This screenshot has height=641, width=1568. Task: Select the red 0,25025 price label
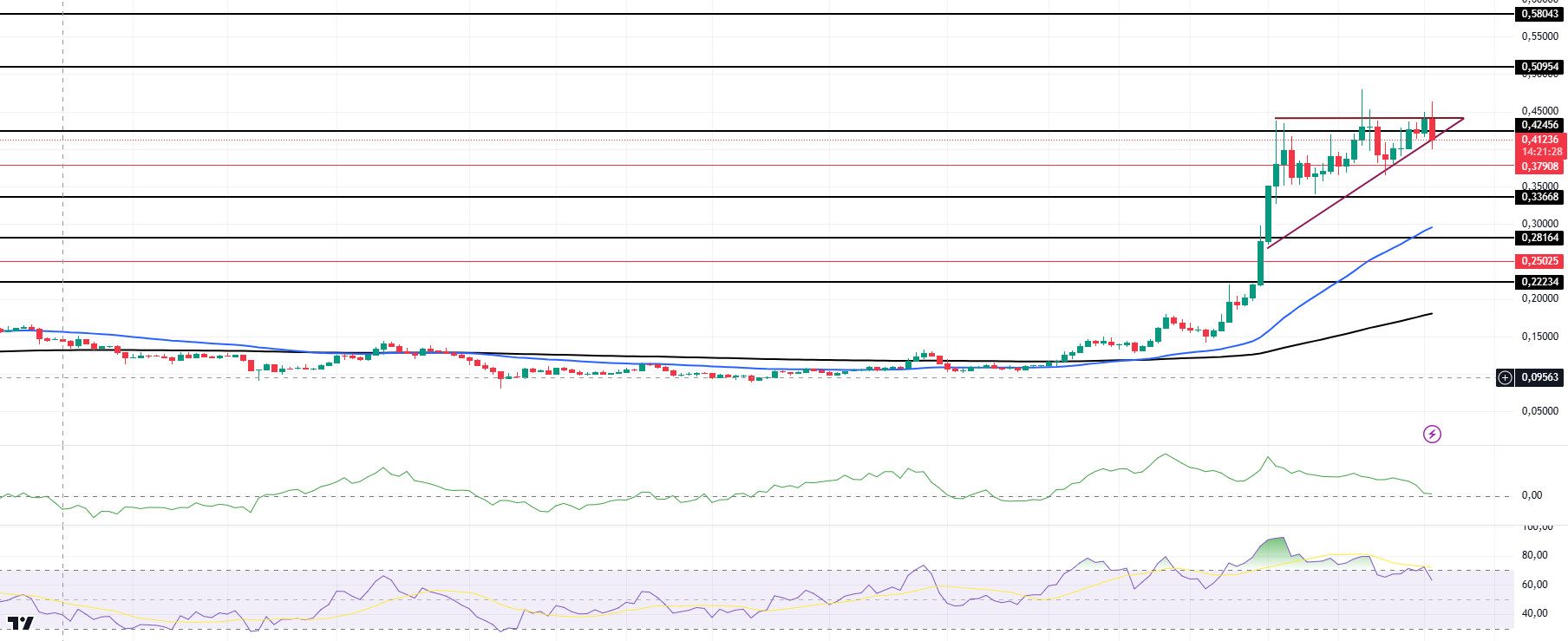click(1539, 261)
